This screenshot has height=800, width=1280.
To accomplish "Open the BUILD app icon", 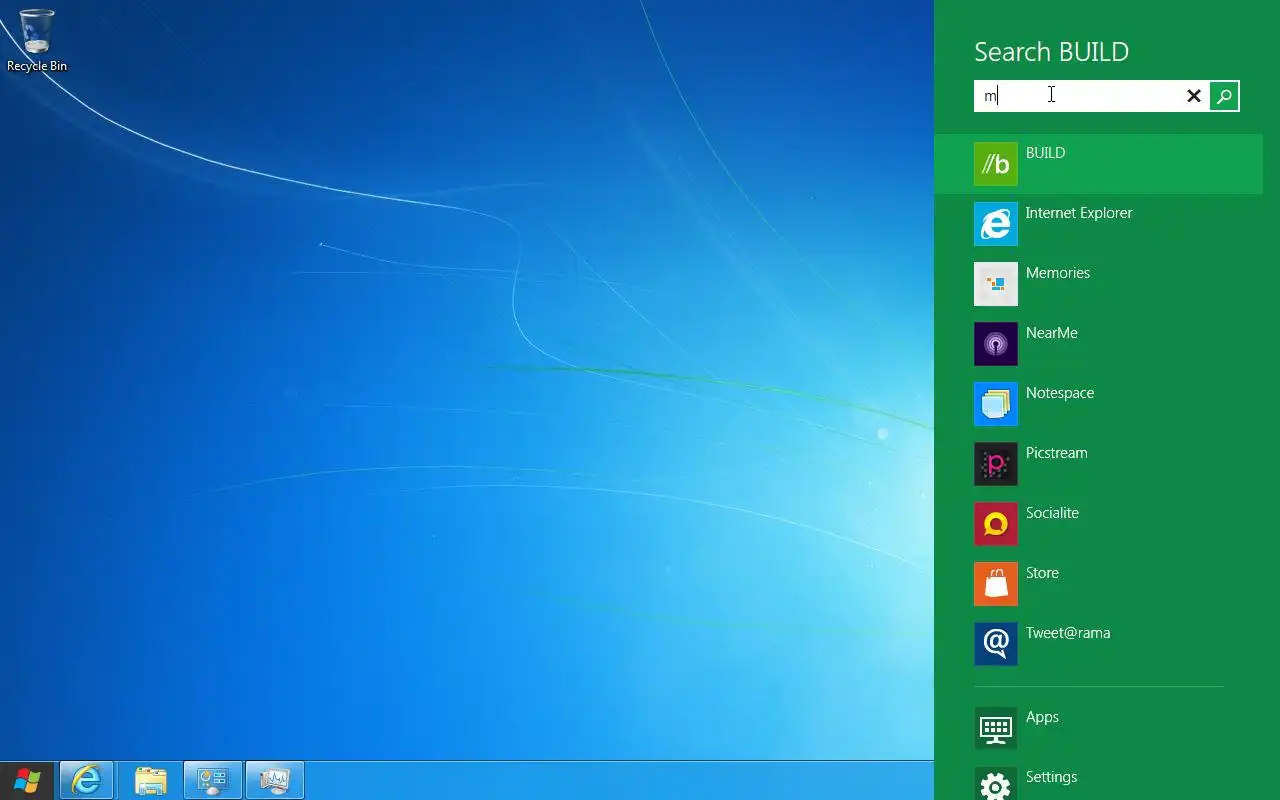I will pos(995,164).
